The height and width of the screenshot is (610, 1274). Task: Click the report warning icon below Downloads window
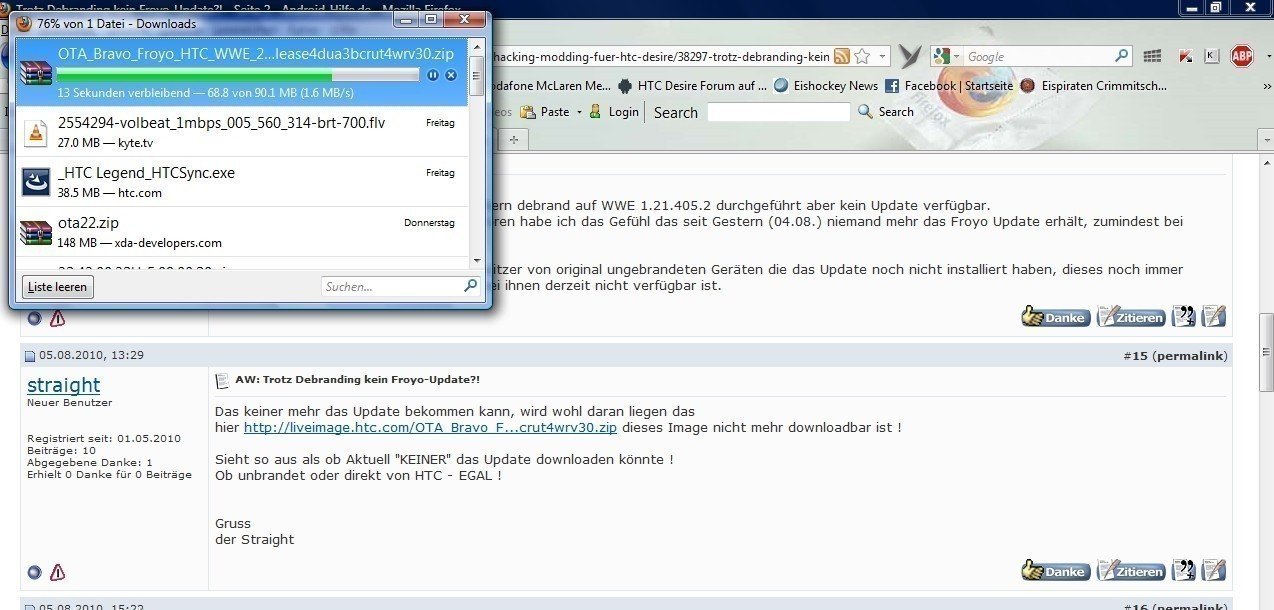tap(58, 318)
